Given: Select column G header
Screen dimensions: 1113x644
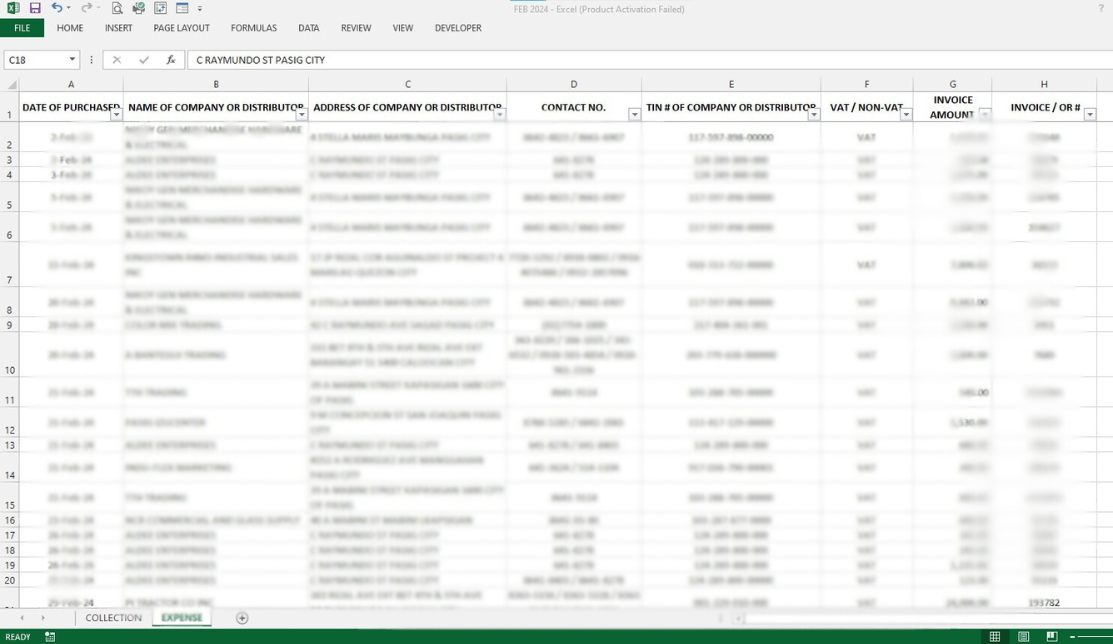Looking at the screenshot, I should pyautogui.click(x=953, y=84).
